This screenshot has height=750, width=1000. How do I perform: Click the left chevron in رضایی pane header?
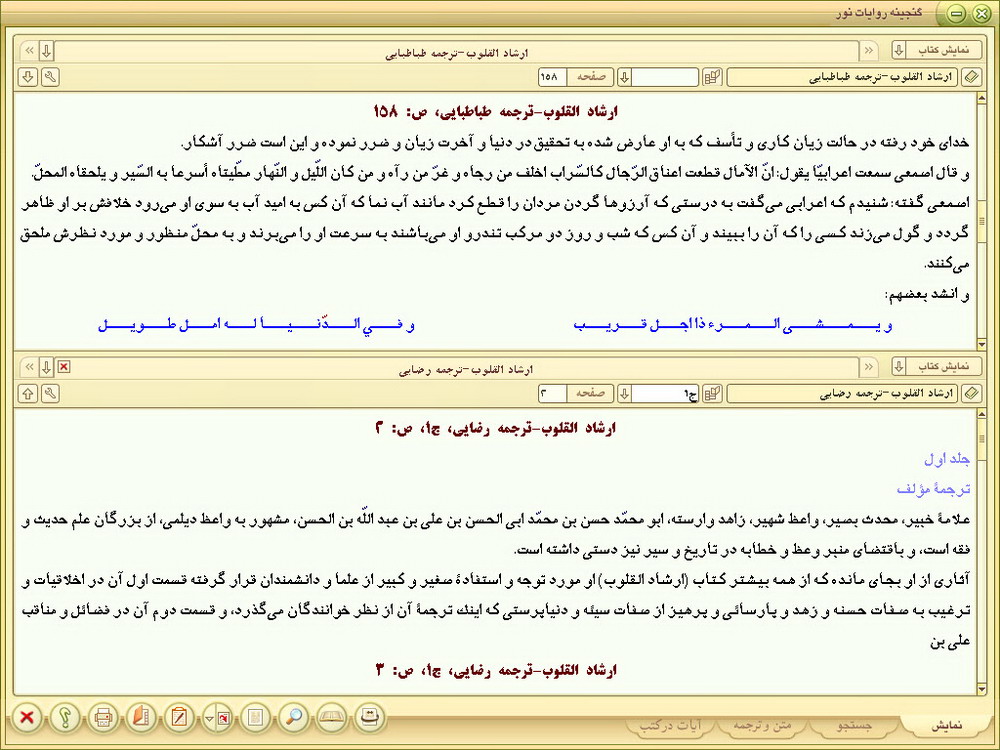pos(29,367)
